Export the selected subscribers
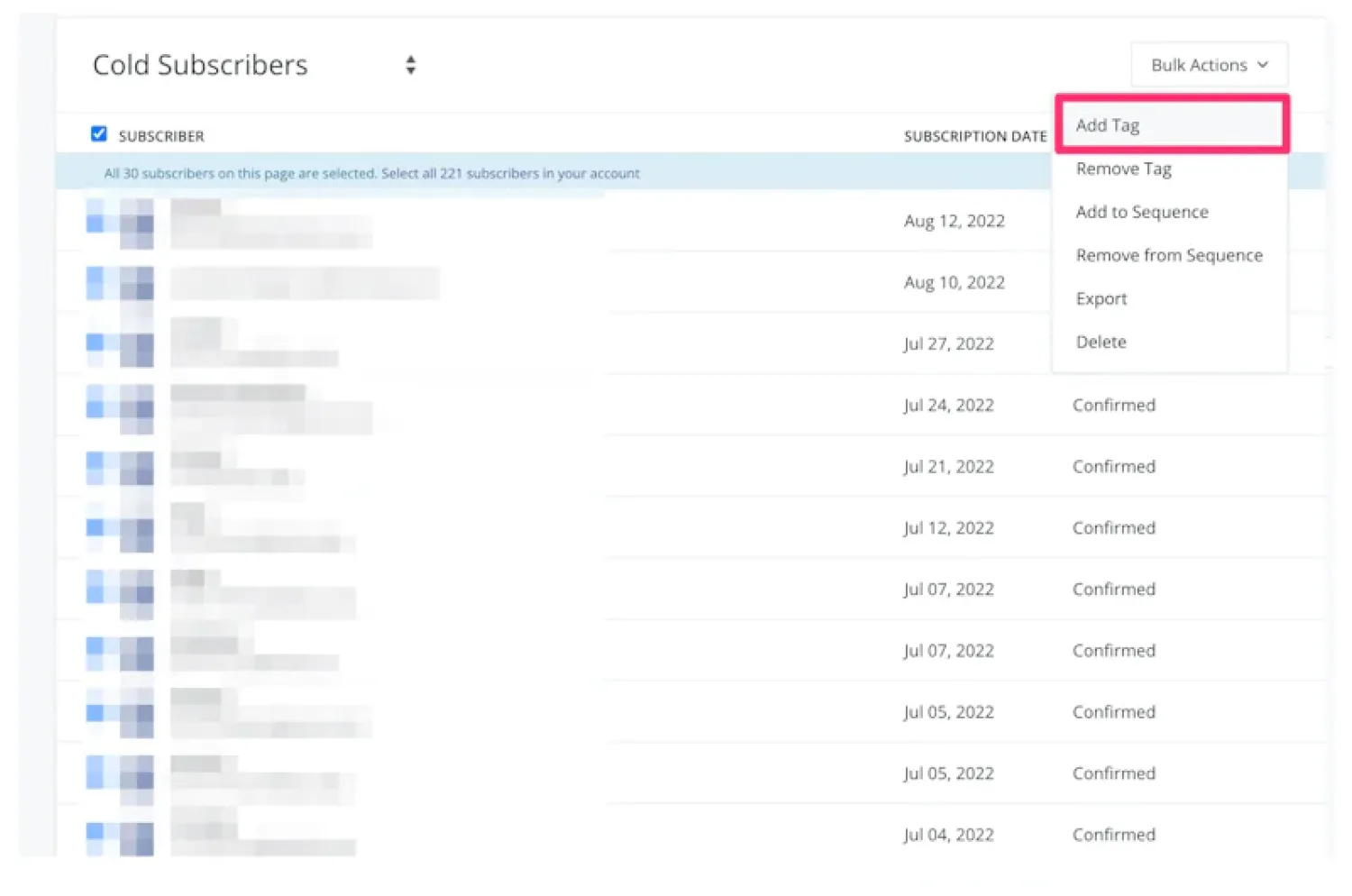The width and height of the screenshot is (1352, 896). (1101, 298)
